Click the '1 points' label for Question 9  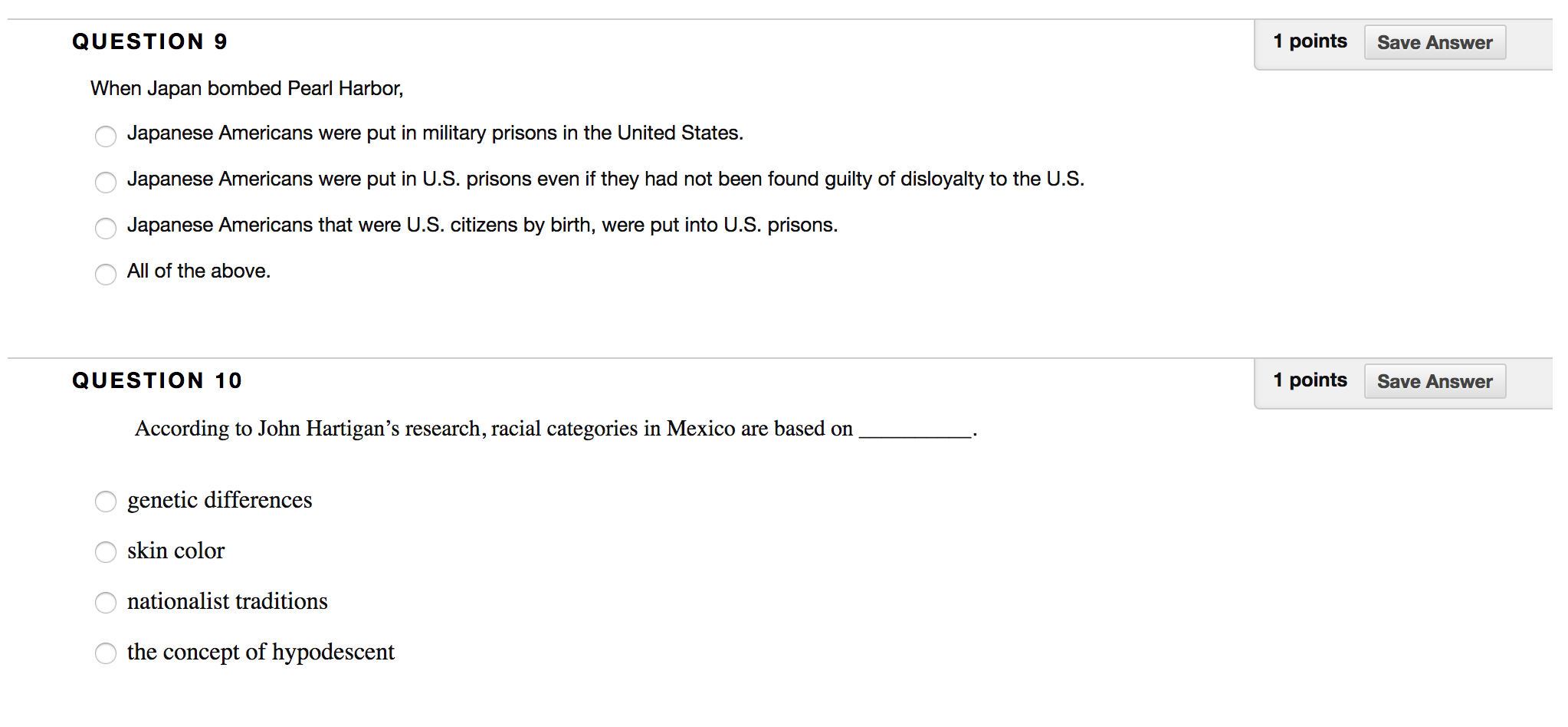pyautogui.click(x=1310, y=41)
